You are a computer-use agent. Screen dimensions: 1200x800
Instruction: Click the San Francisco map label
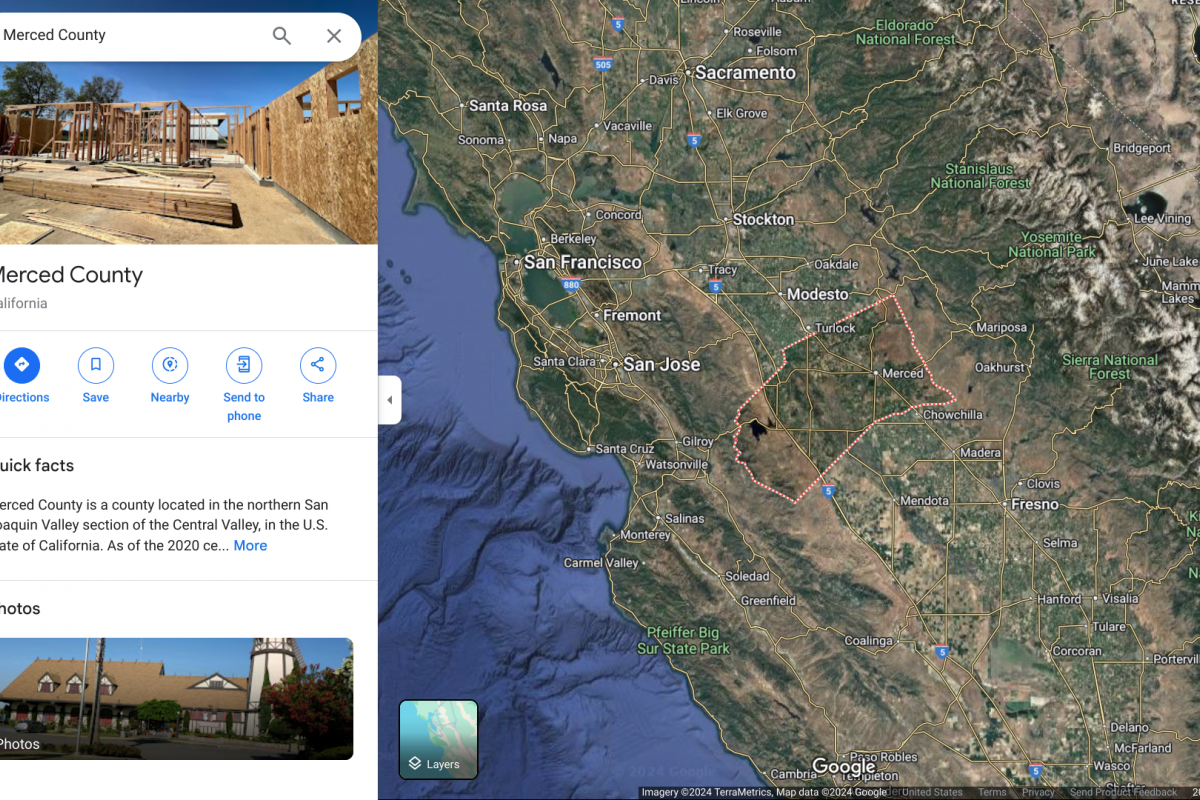click(583, 262)
